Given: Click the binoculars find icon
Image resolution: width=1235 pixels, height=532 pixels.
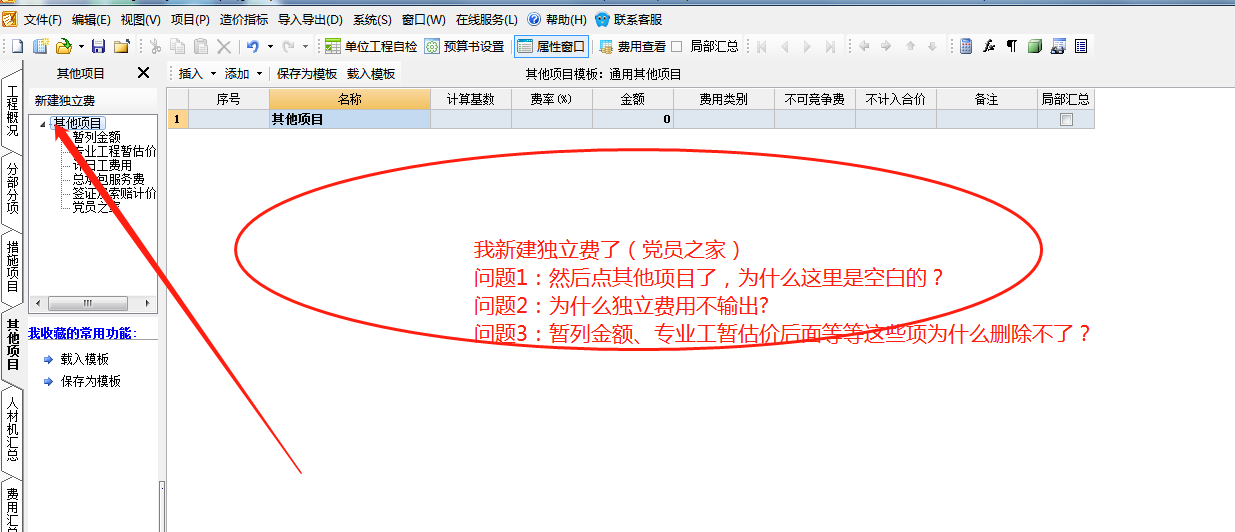Looking at the screenshot, I should coord(1058,46).
